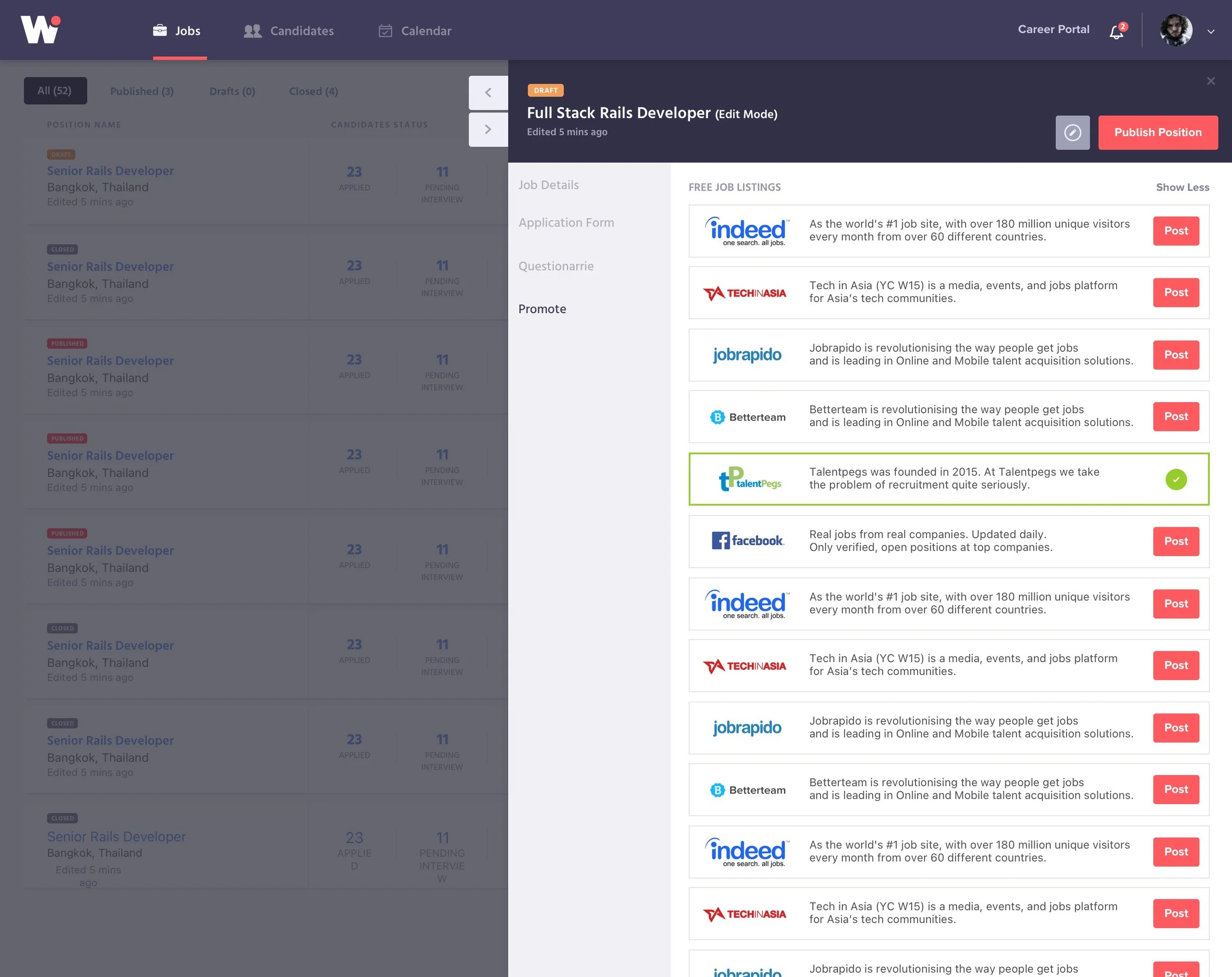This screenshot has width=1232, height=977.
Task: Open the Questionarrie section
Action: click(x=556, y=266)
